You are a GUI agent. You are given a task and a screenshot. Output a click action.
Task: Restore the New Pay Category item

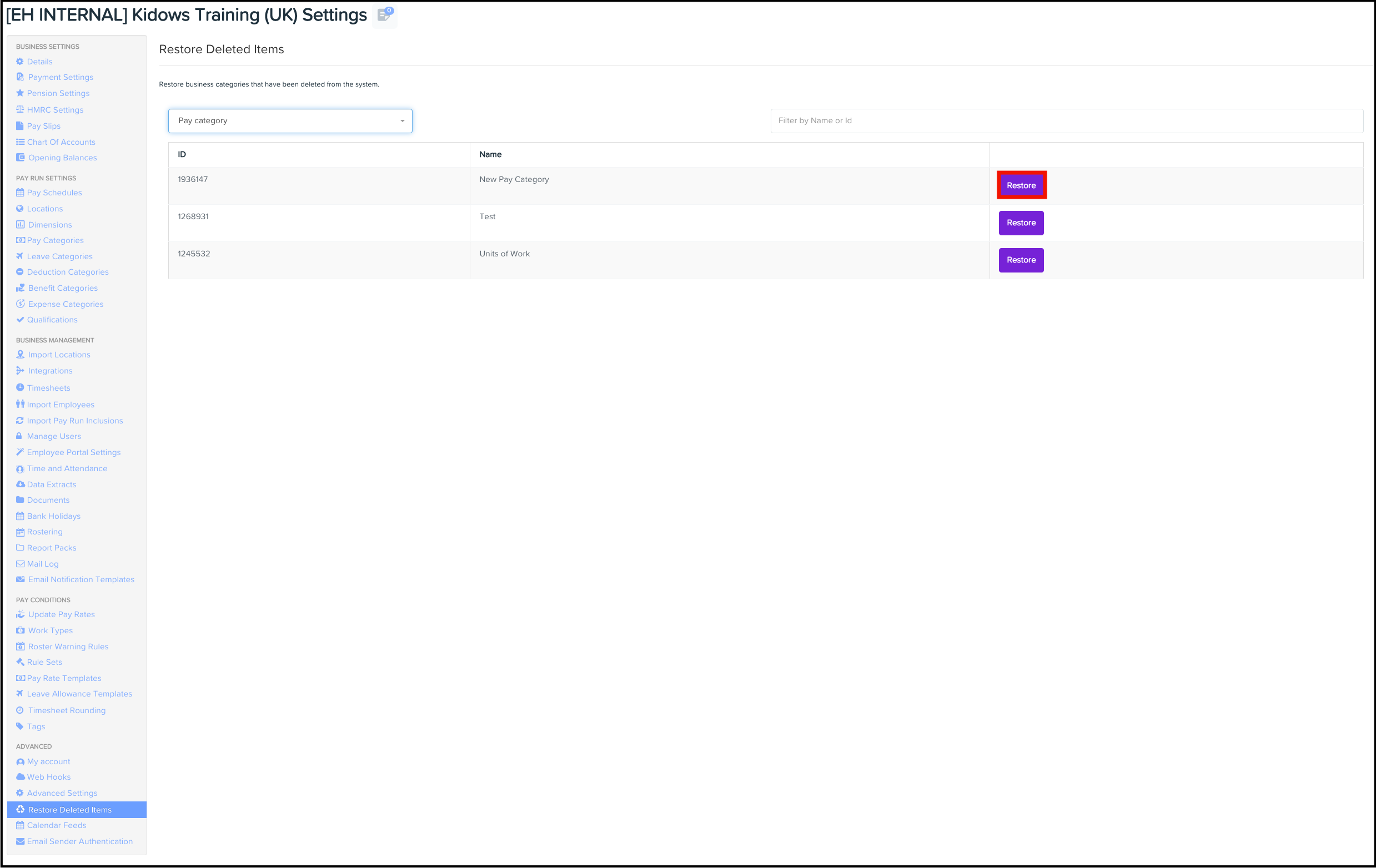[1021, 185]
